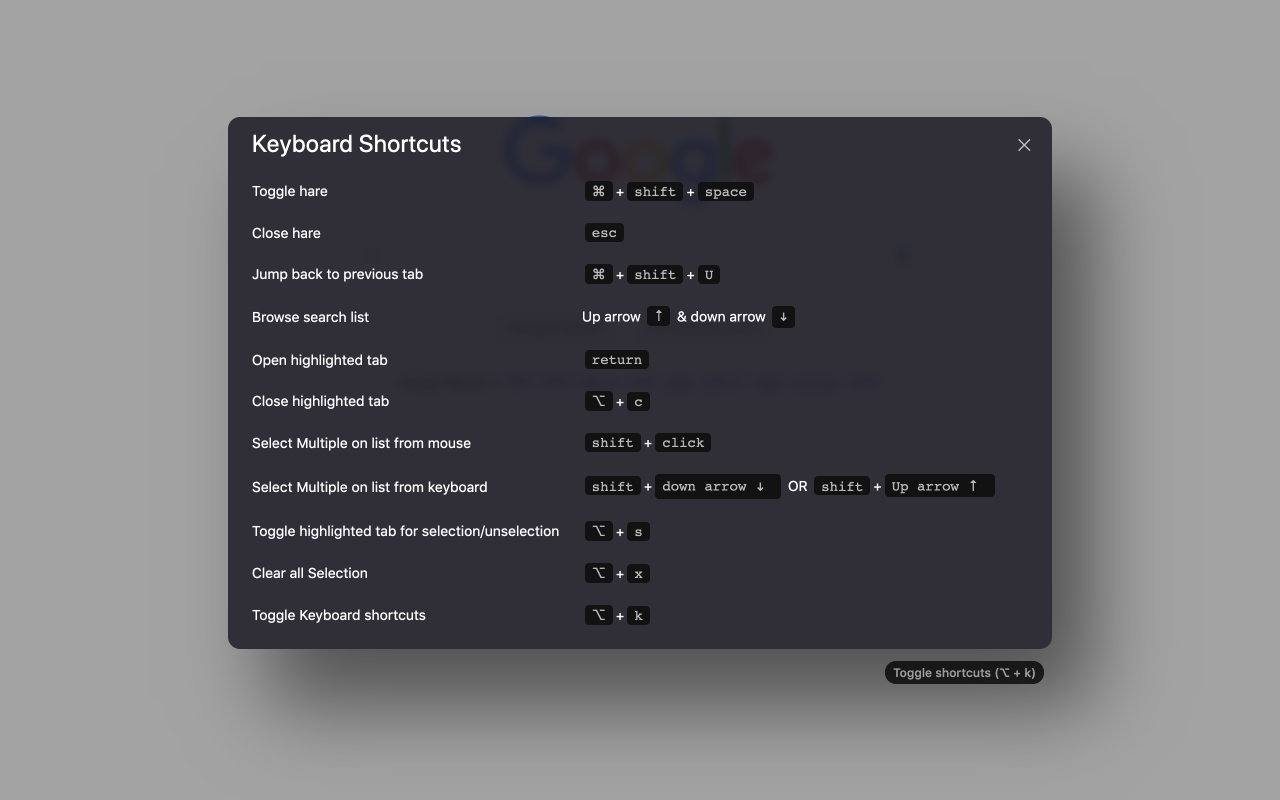Click the x key badge for Clear all Selection
This screenshot has width=1280, height=800.
(638, 574)
